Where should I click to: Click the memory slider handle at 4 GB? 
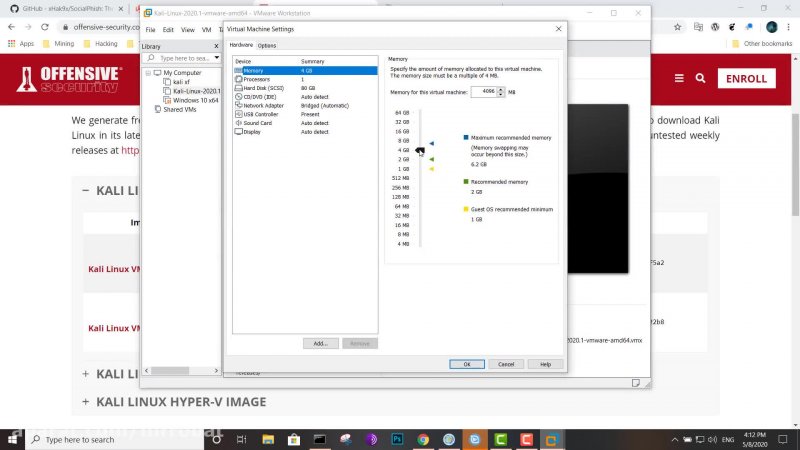click(x=420, y=151)
